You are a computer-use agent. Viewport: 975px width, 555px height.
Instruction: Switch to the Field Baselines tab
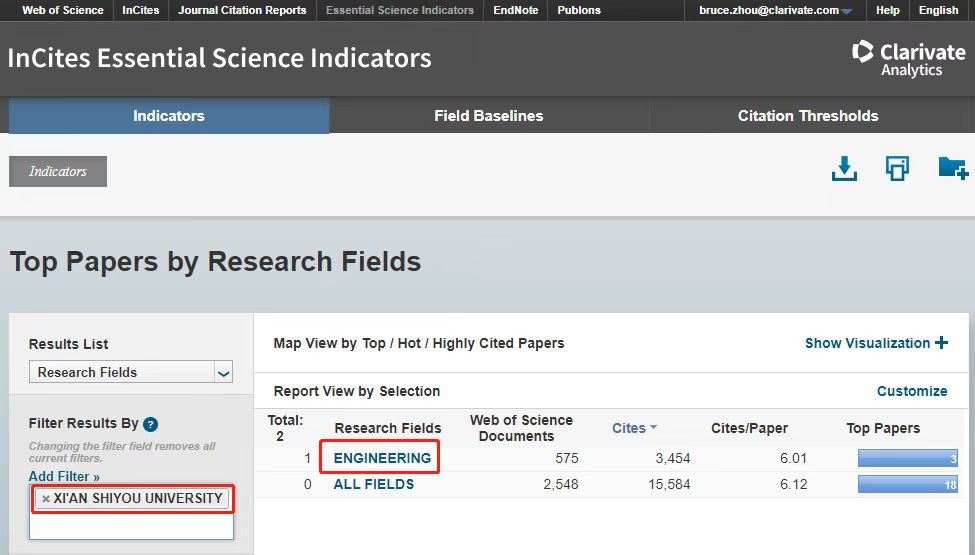coord(488,116)
